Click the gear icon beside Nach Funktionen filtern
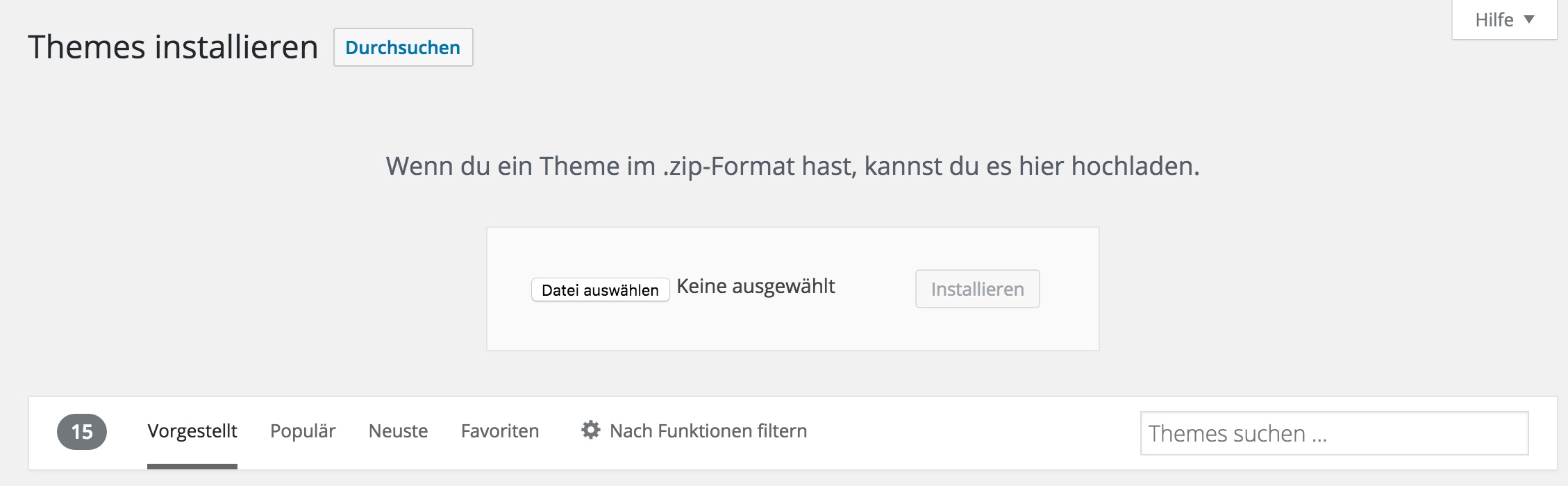Viewport: 1568px width, 486px height. click(x=590, y=430)
